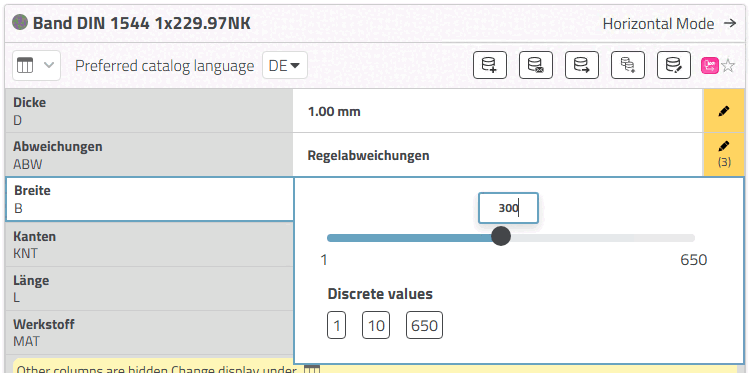Click the database export arrow icon

tap(582, 65)
